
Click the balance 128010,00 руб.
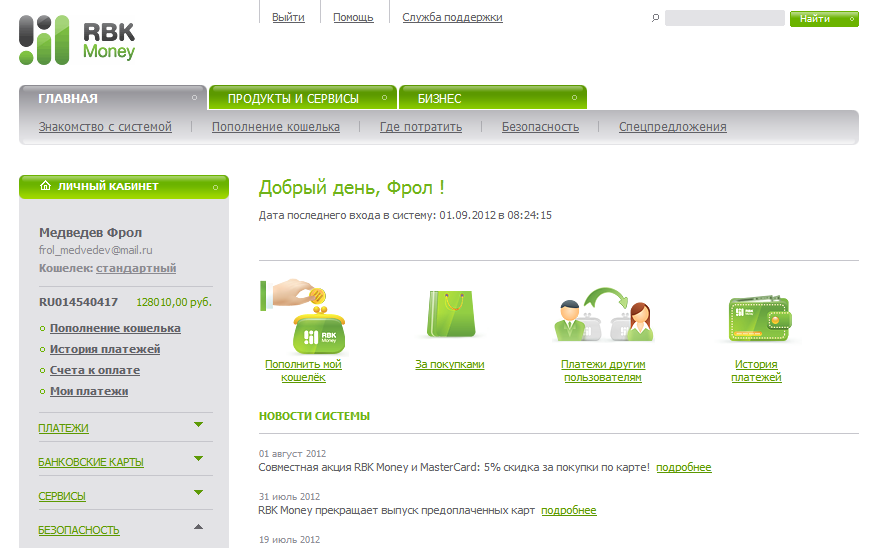click(174, 302)
